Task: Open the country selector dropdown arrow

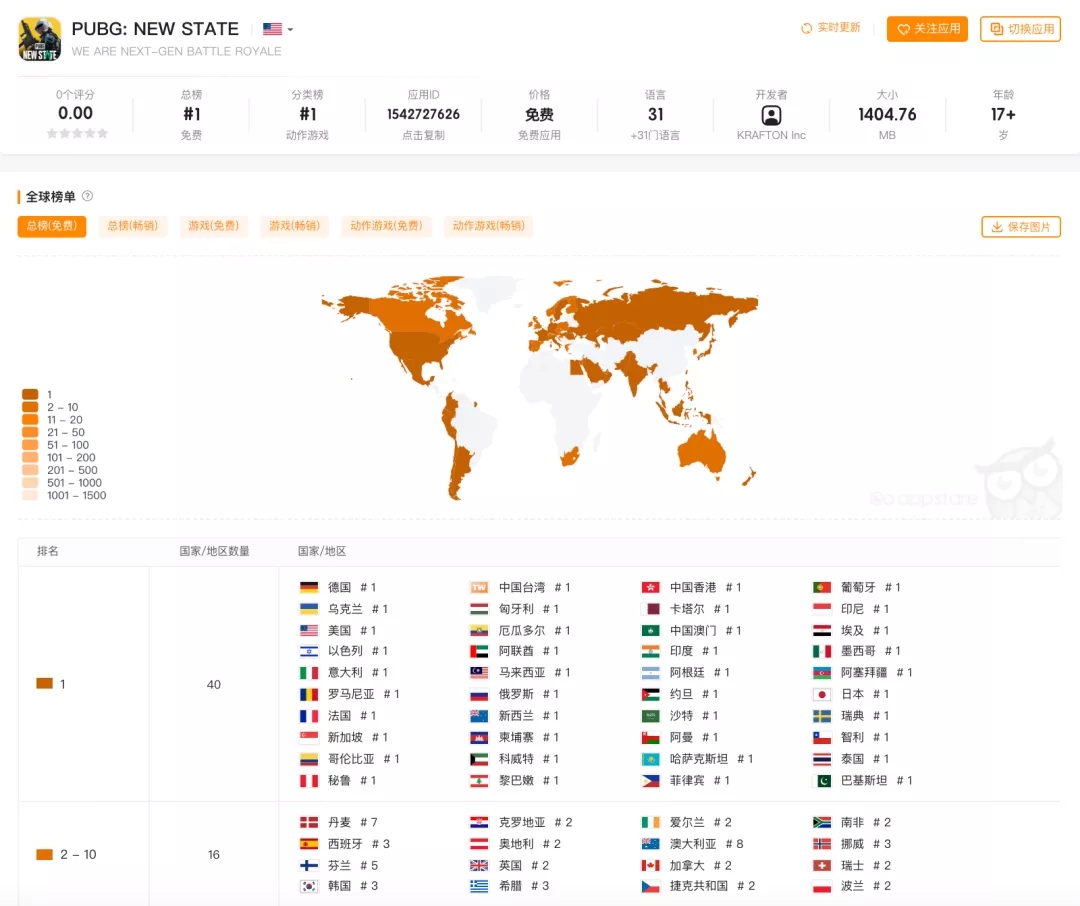Action: click(291, 29)
